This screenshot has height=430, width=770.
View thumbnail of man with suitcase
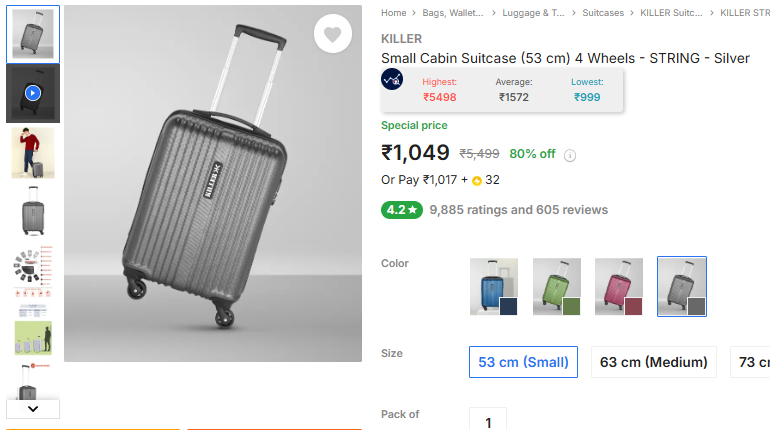33,153
